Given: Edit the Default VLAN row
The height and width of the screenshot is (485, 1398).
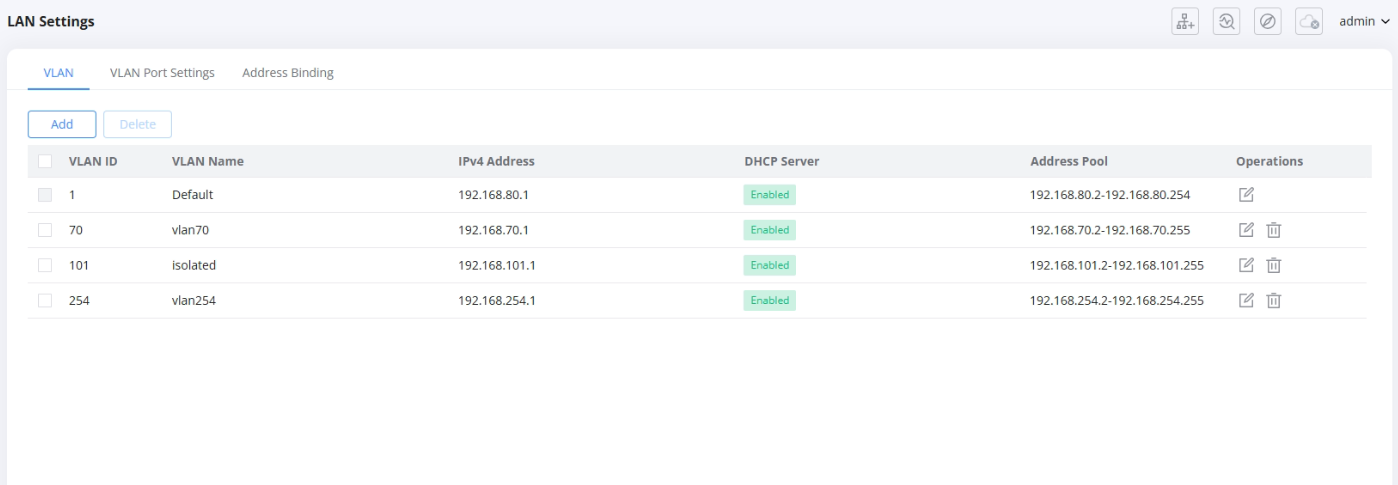Looking at the screenshot, I should pyautogui.click(x=1246, y=195).
